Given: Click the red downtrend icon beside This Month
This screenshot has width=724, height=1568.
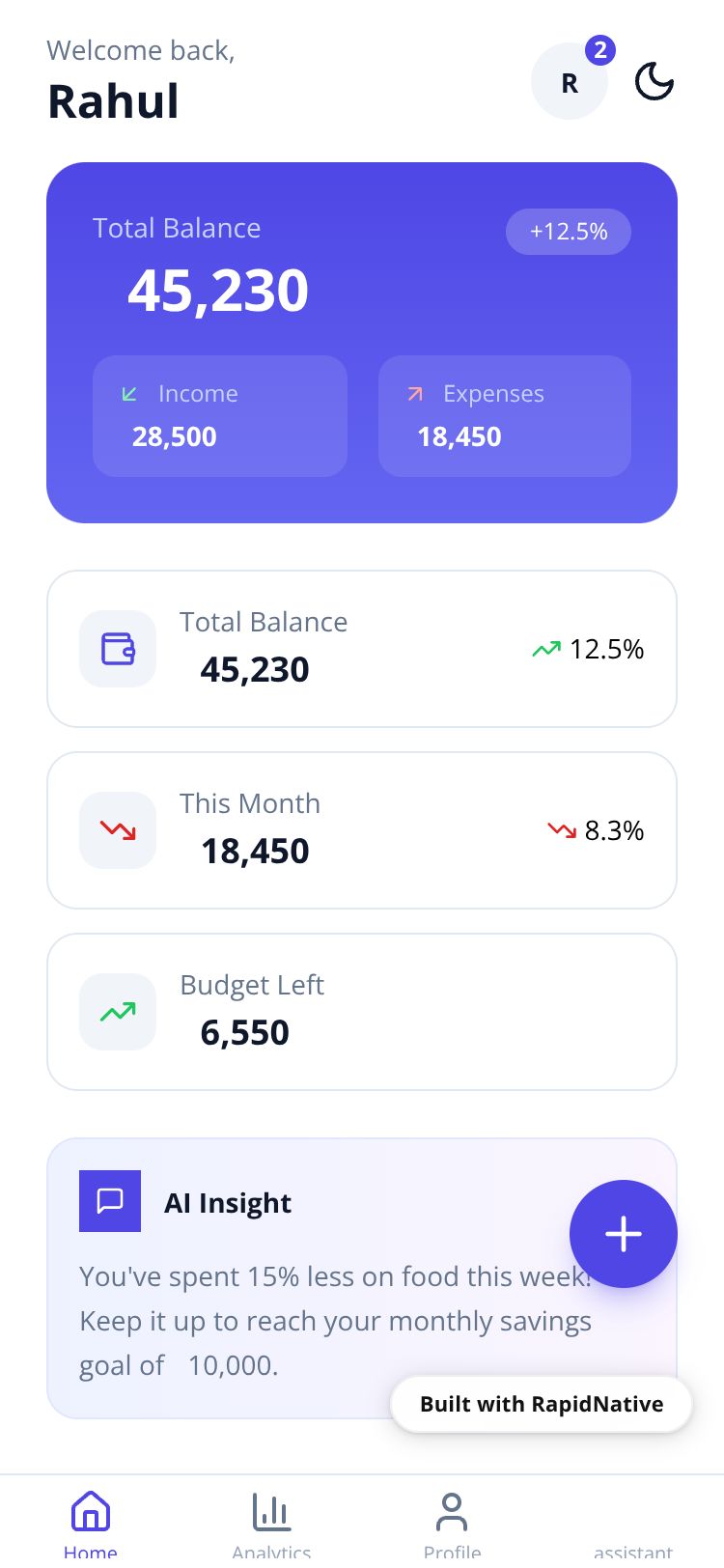Looking at the screenshot, I should tap(118, 830).
